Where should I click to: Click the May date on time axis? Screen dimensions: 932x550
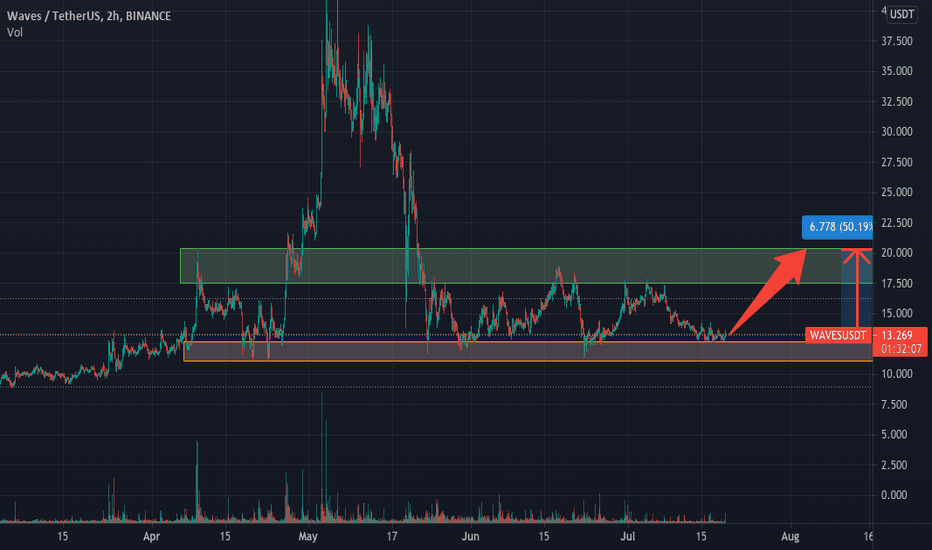coord(308,536)
